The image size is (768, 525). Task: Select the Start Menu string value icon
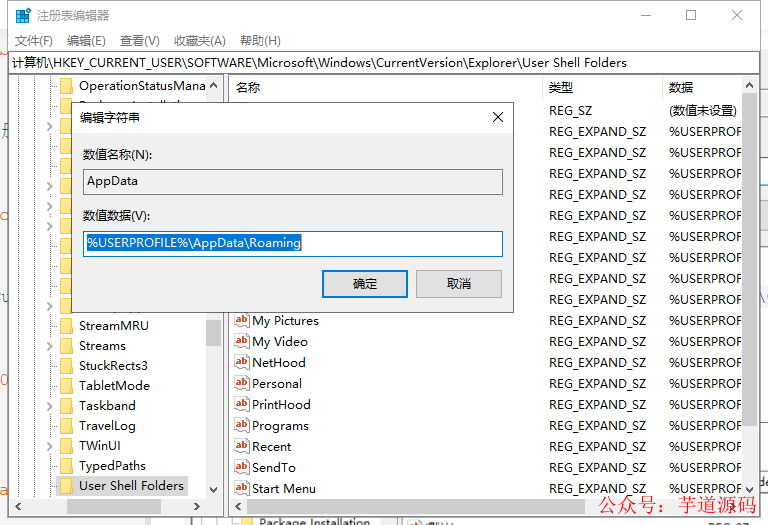(x=241, y=488)
